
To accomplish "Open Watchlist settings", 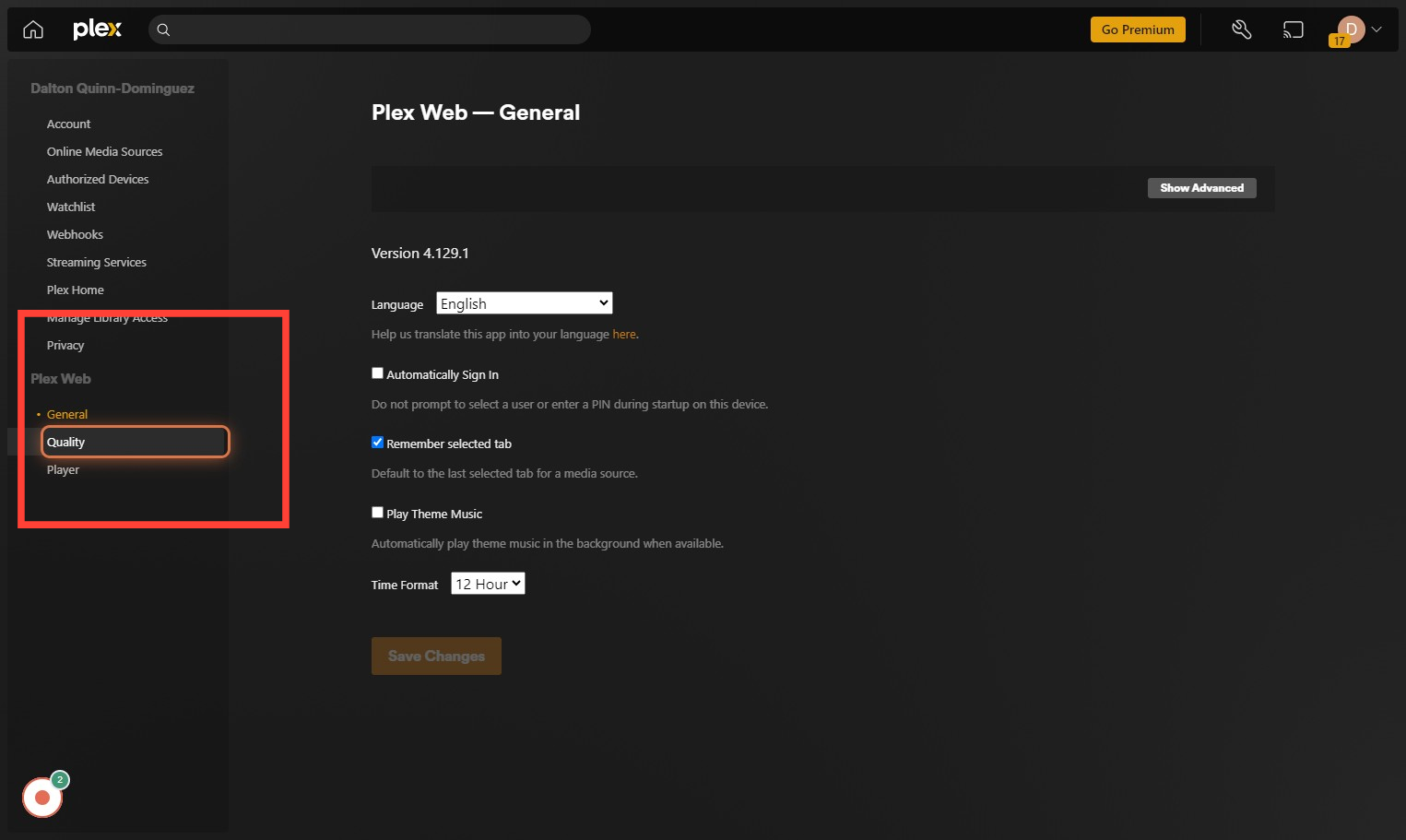I will tap(71, 207).
